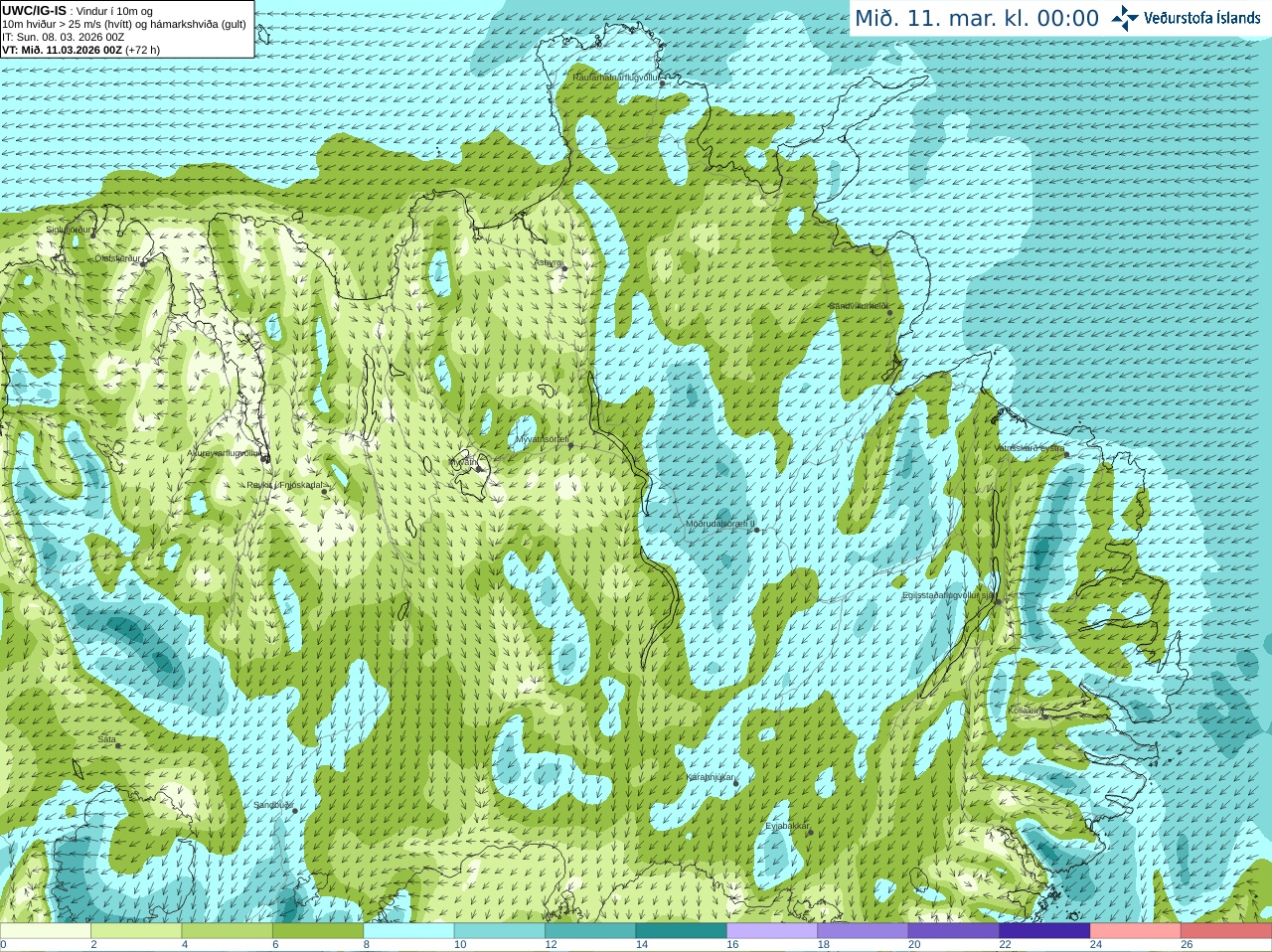Screen dimensions: 1272x952
Task: Click the 18–20 m/s purple swatch
Action: click(863, 931)
